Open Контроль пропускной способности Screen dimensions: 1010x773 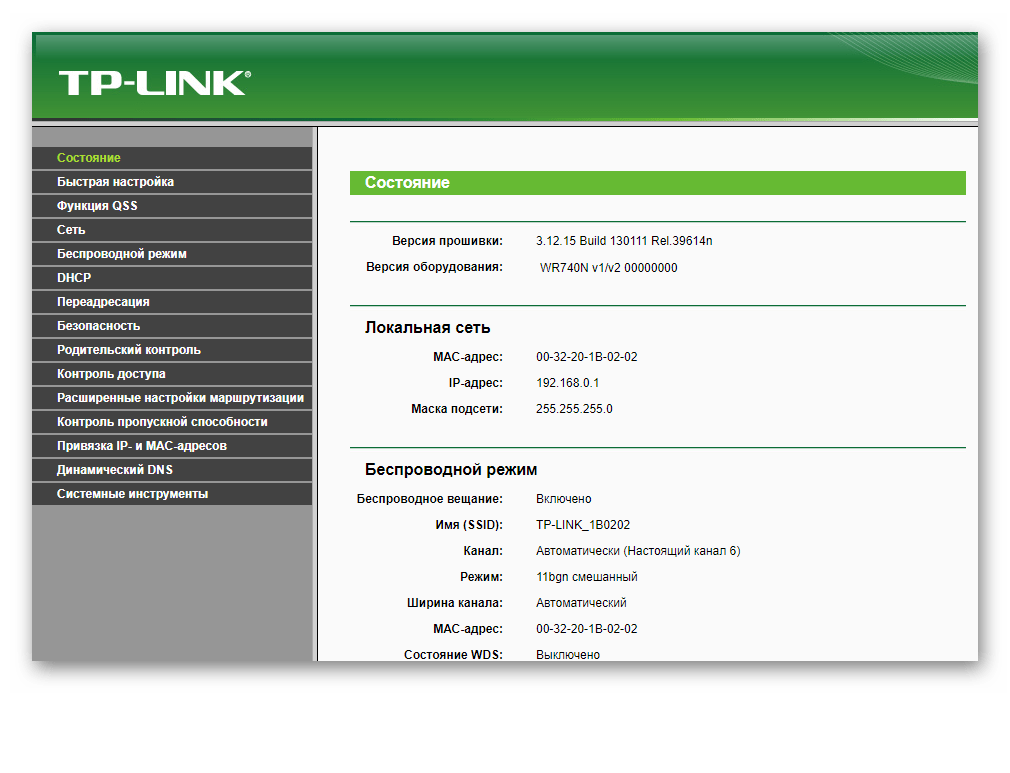click(x=162, y=422)
